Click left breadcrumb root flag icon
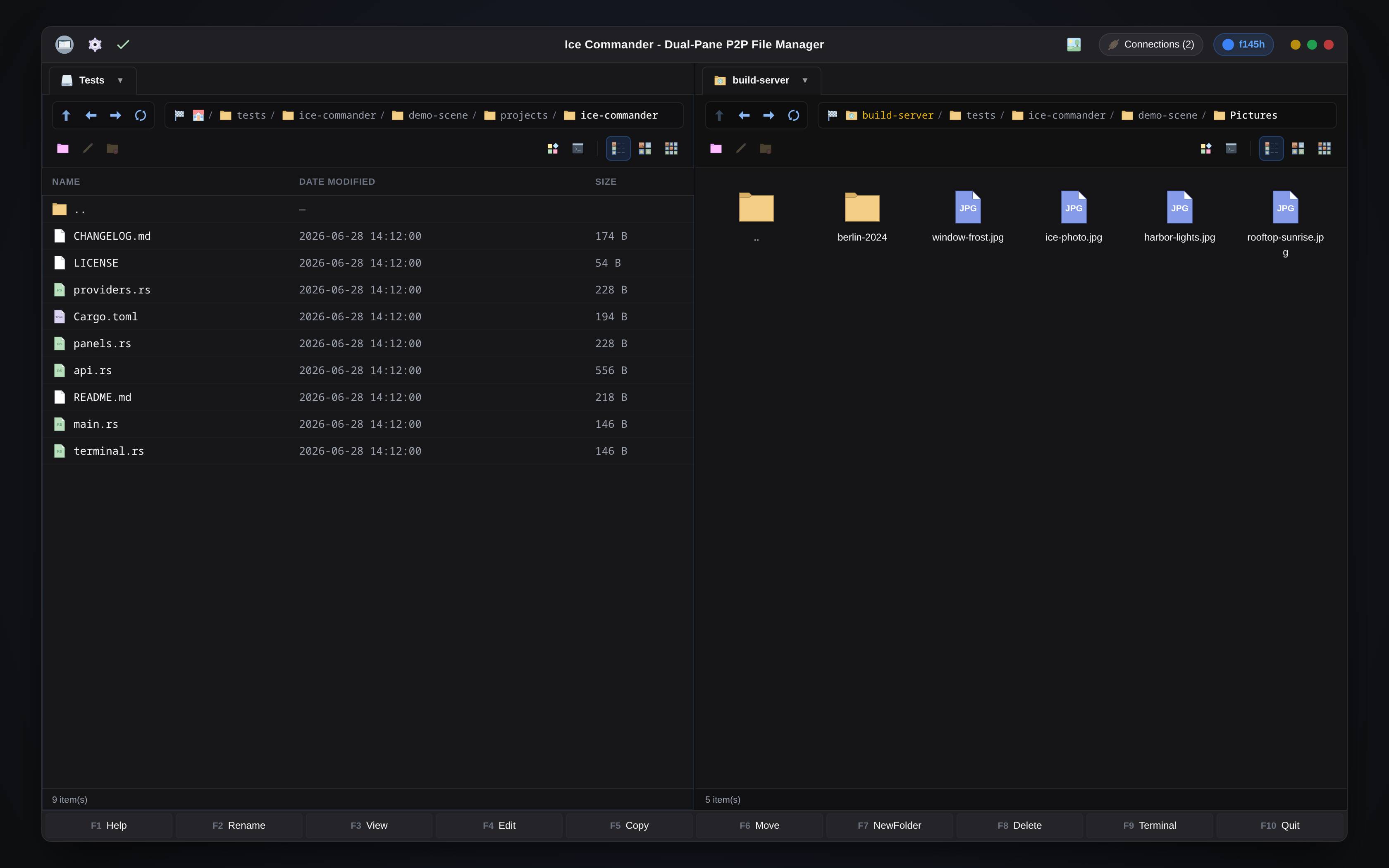The image size is (1389, 868). pyautogui.click(x=180, y=115)
